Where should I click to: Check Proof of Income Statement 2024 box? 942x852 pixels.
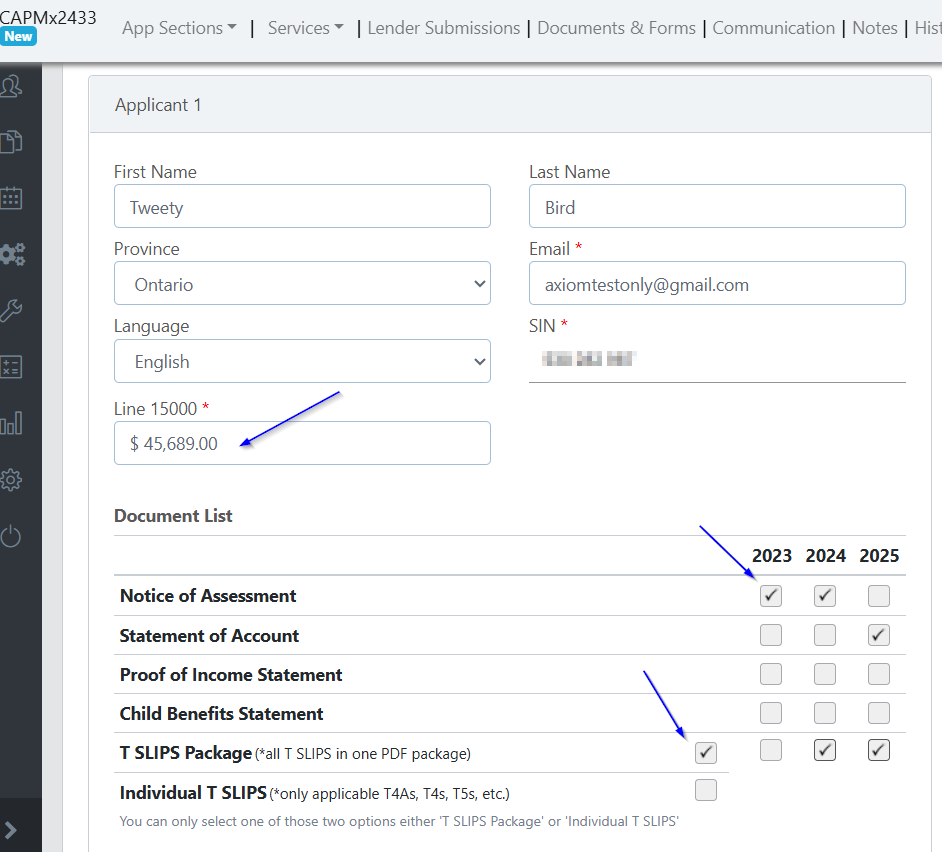tap(825, 674)
